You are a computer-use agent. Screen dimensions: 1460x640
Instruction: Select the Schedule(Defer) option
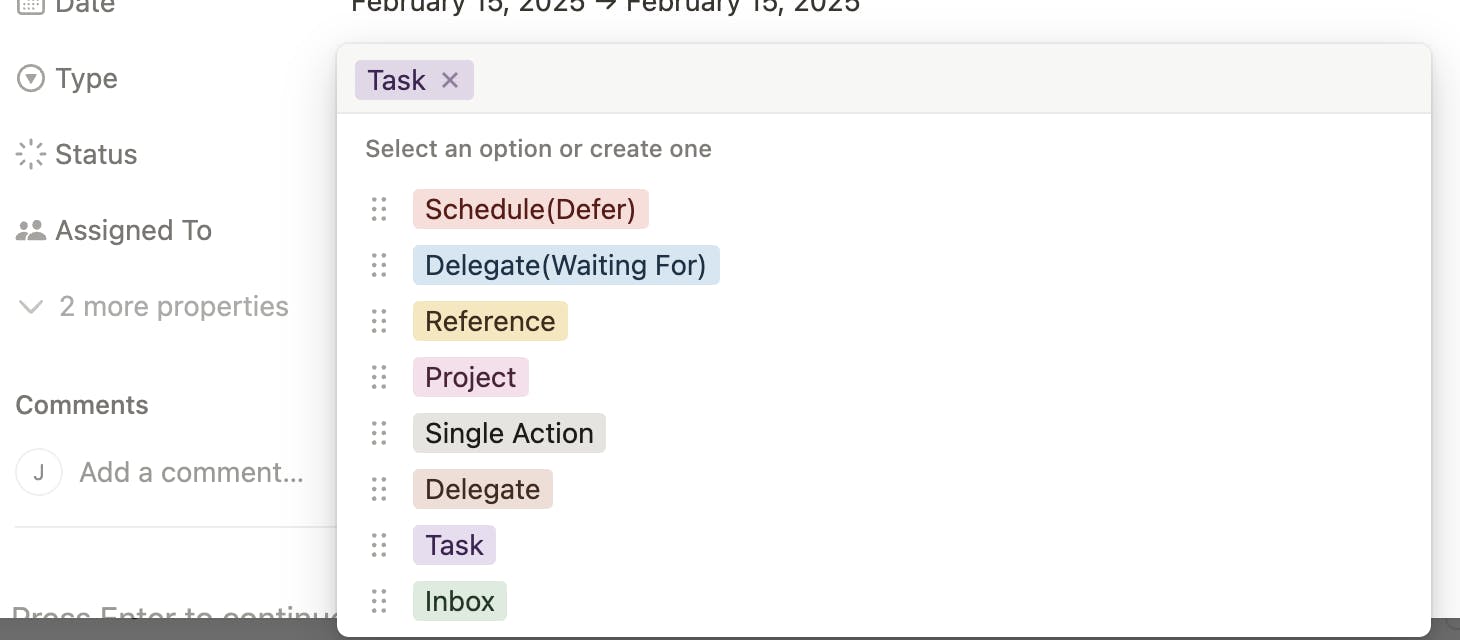[530, 209]
